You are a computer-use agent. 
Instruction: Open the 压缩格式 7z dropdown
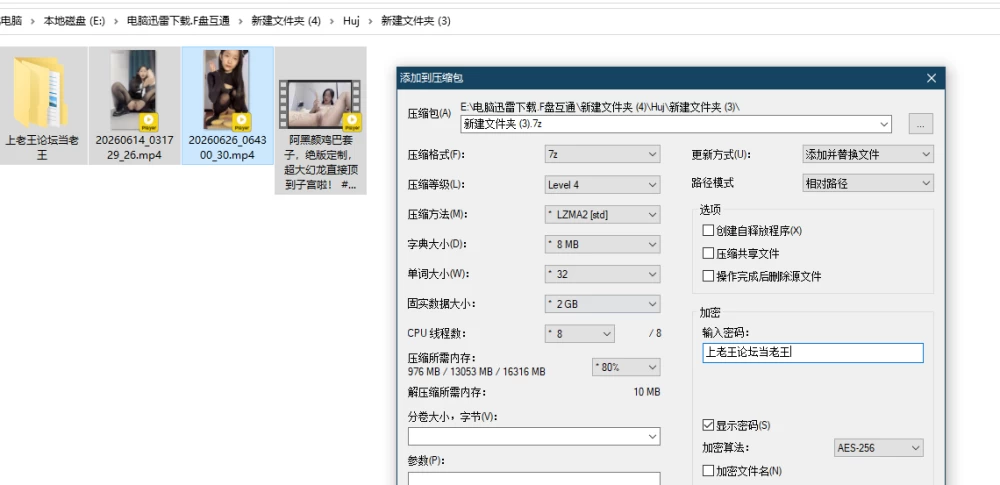coord(602,154)
